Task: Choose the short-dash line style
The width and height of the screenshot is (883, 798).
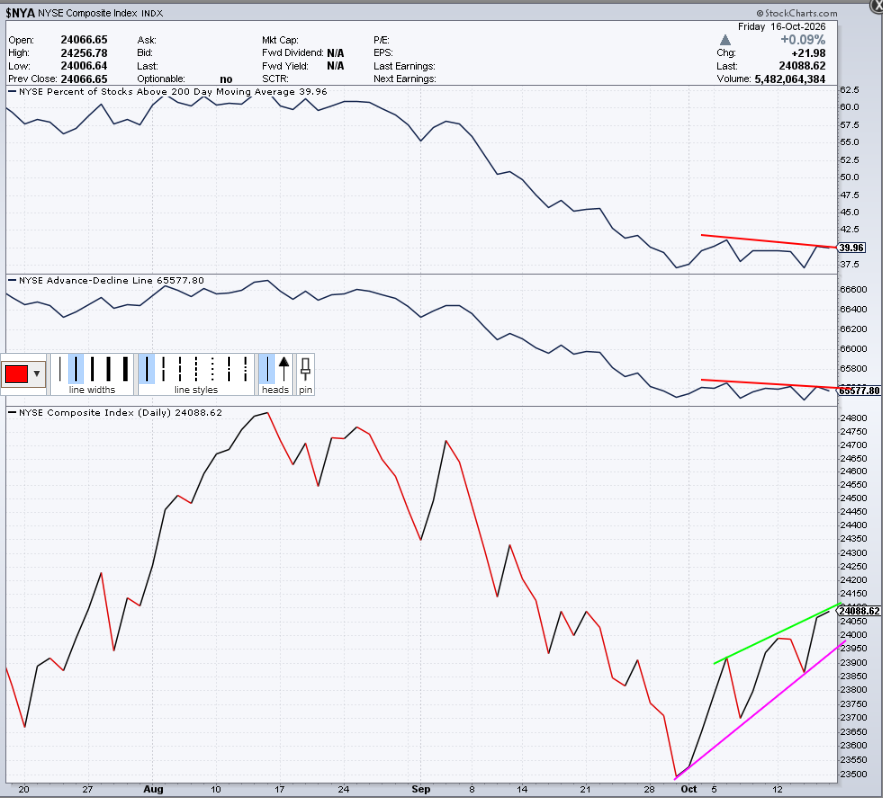Action: pos(196,369)
